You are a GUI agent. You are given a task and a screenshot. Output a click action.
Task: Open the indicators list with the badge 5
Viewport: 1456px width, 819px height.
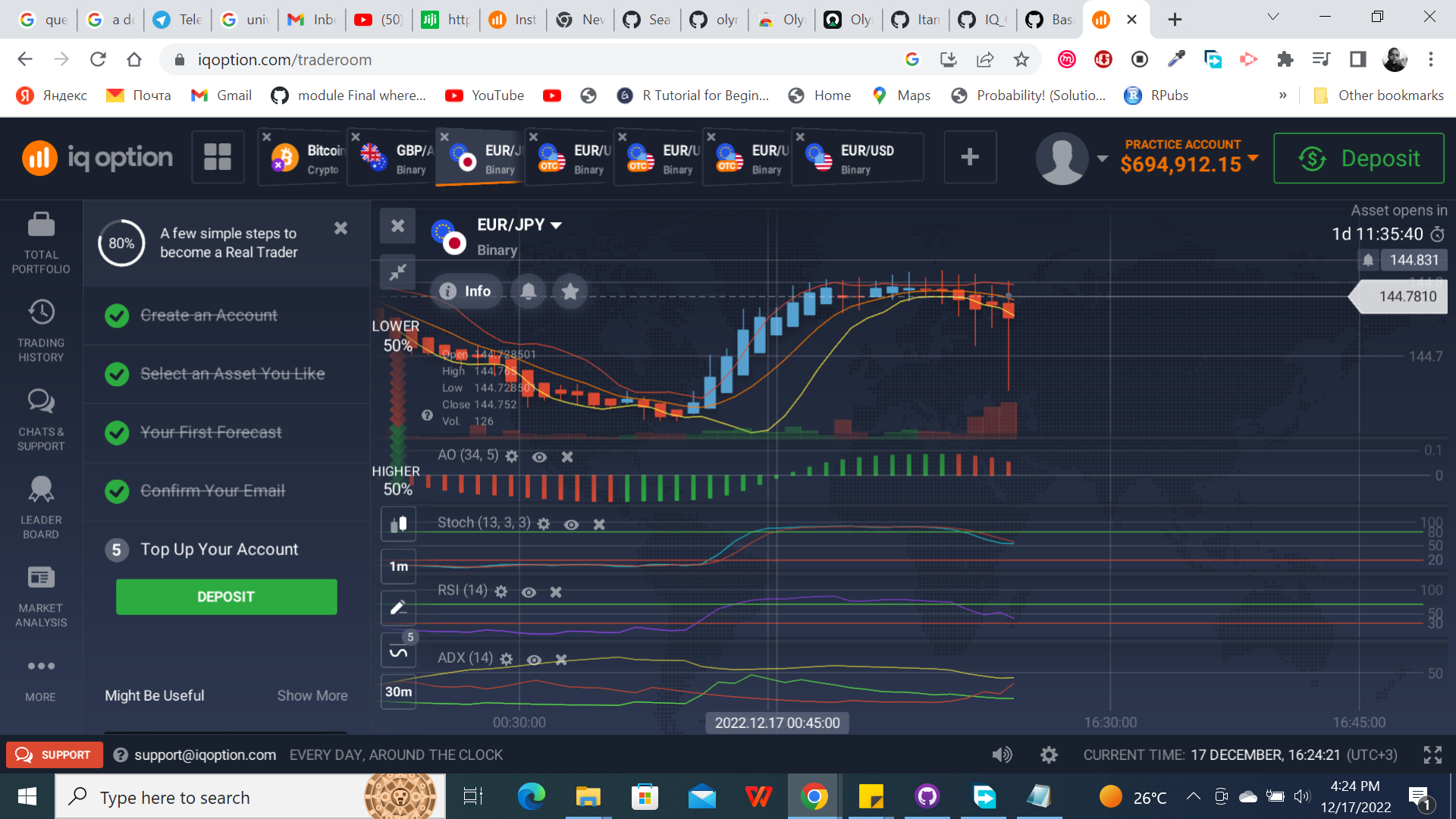click(x=397, y=650)
